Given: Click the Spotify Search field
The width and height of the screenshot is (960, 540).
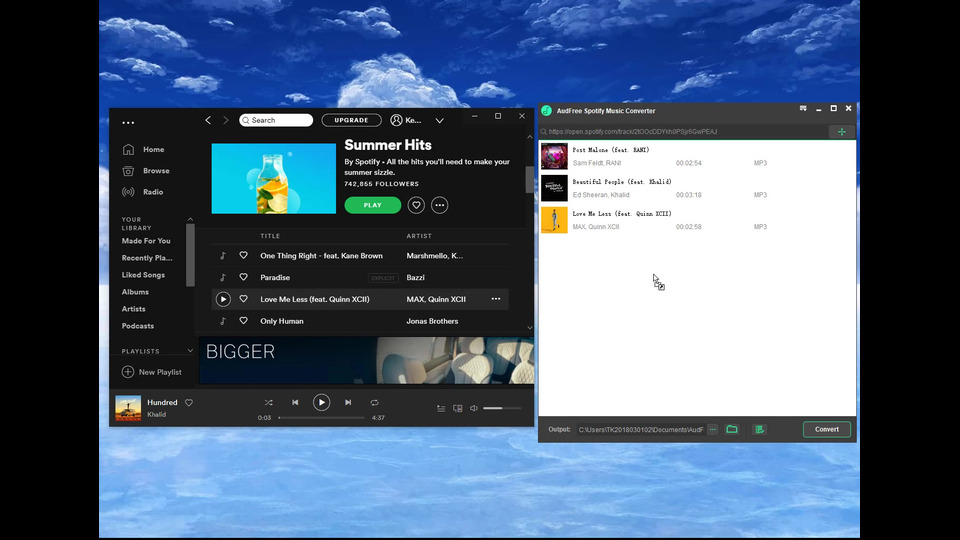Looking at the screenshot, I should tap(276, 120).
